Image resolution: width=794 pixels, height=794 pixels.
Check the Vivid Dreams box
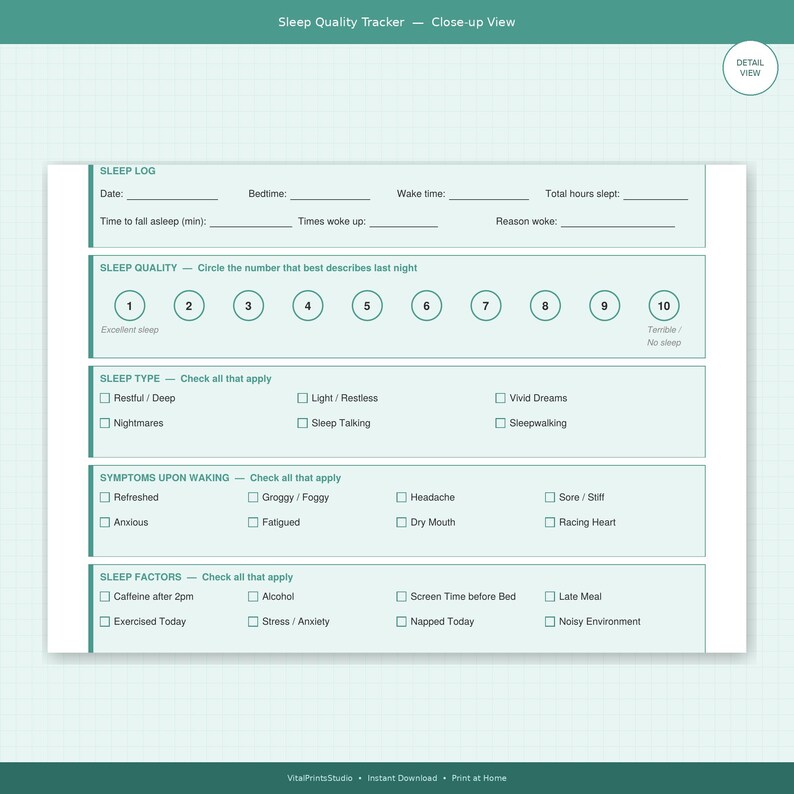(x=500, y=398)
